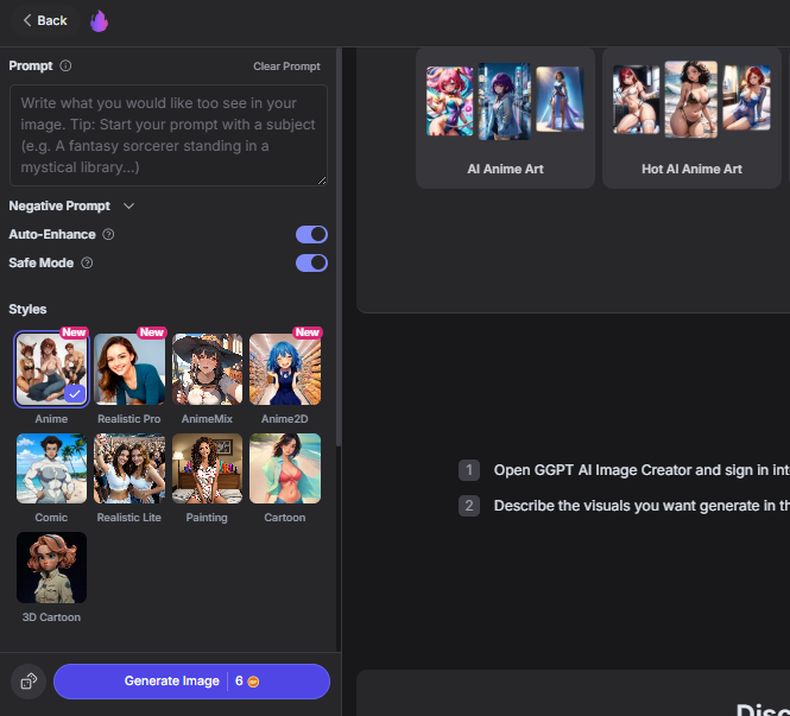The width and height of the screenshot is (790, 716).
Task: Select the AnimeMix style
Action: point(207,370)
